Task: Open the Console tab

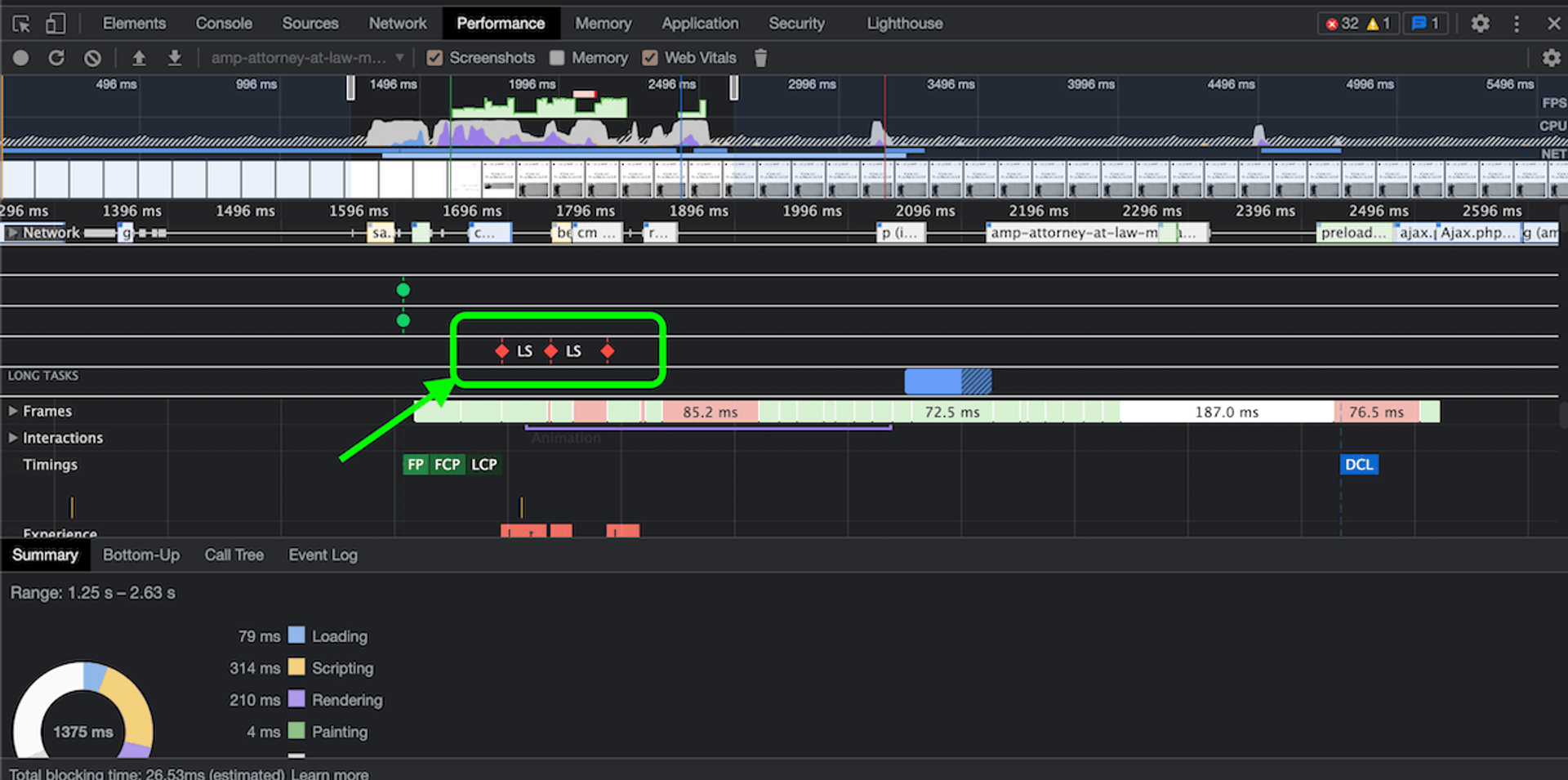Action: [x=224, y=24]
